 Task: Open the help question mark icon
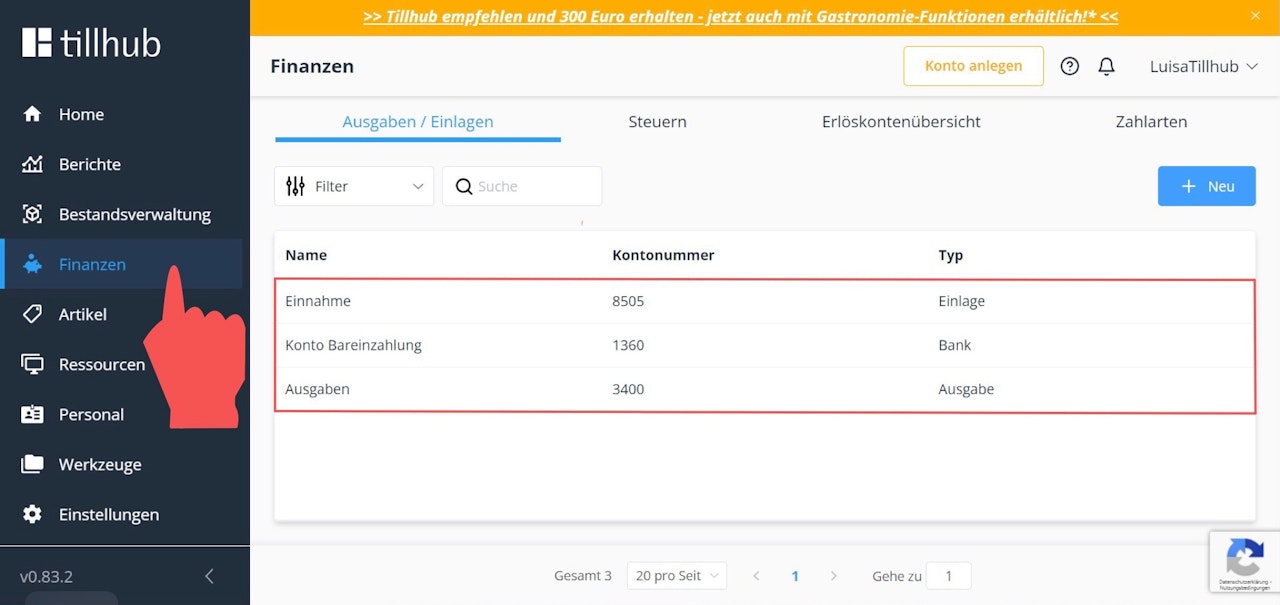pos(1069,66)
